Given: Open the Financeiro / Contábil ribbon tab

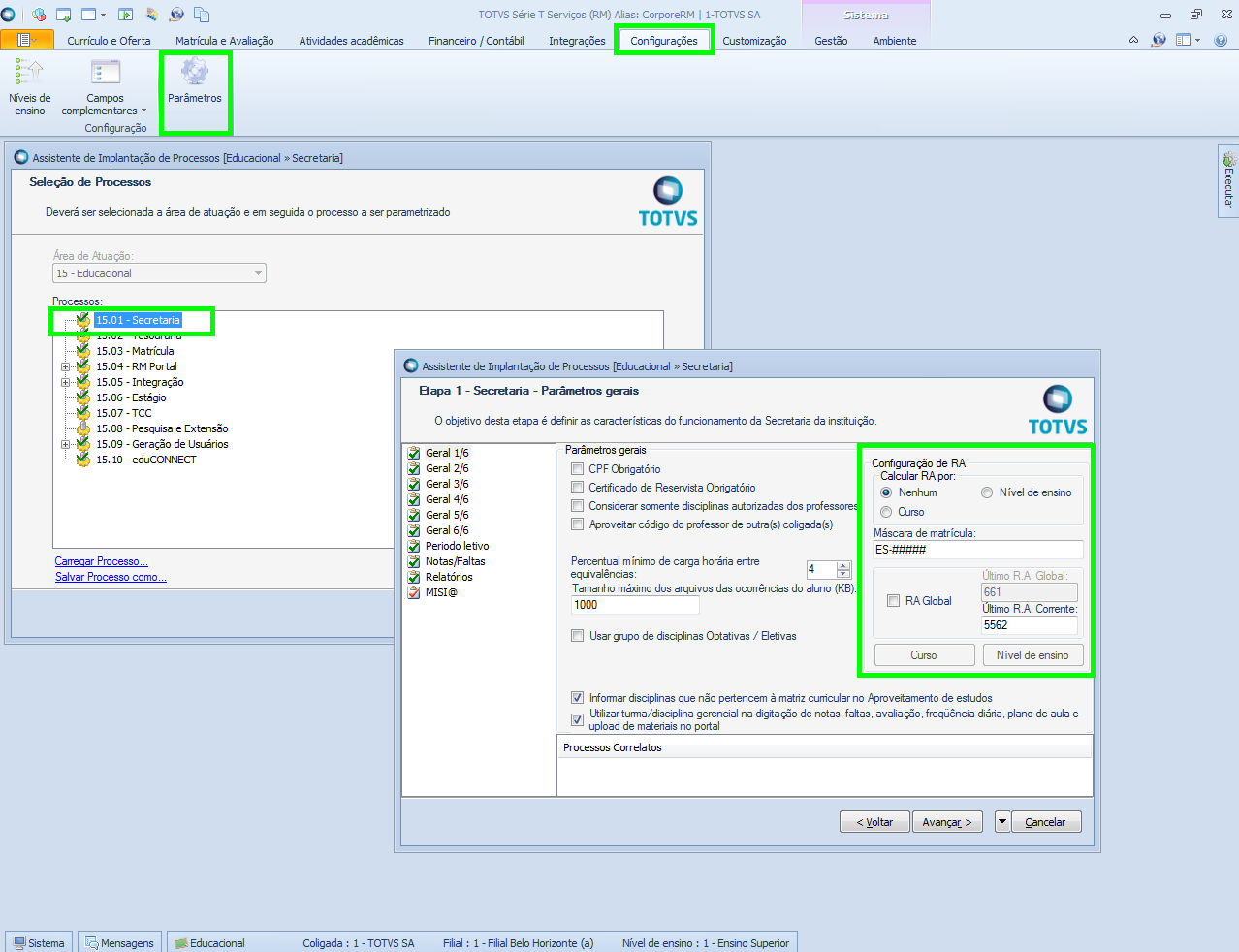Looking at the screenshot, I should point(476,41).
